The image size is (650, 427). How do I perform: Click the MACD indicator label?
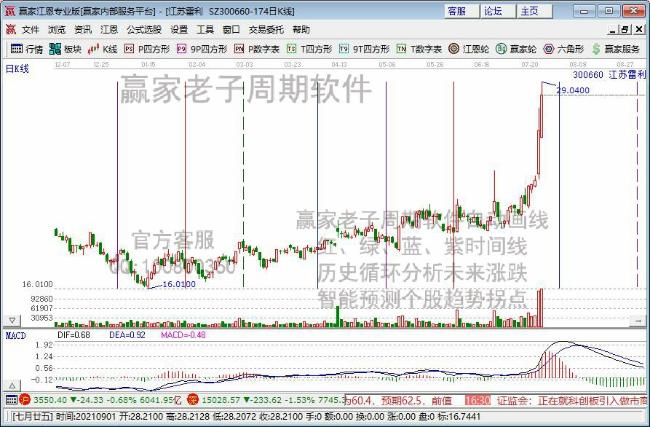[x=16, y=335]
